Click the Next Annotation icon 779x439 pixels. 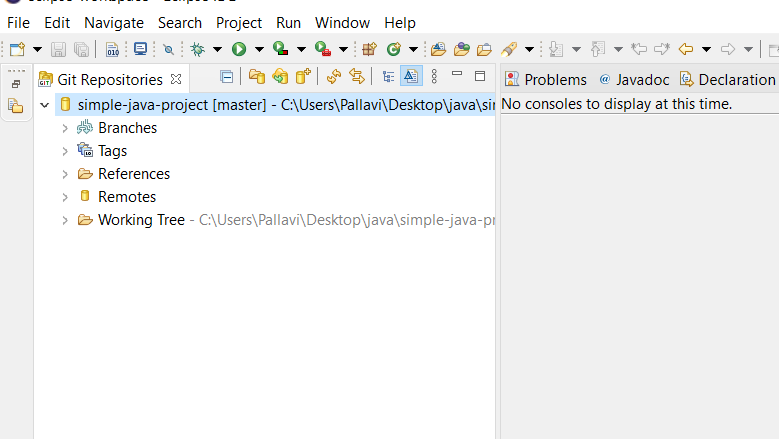click(556, 49)
